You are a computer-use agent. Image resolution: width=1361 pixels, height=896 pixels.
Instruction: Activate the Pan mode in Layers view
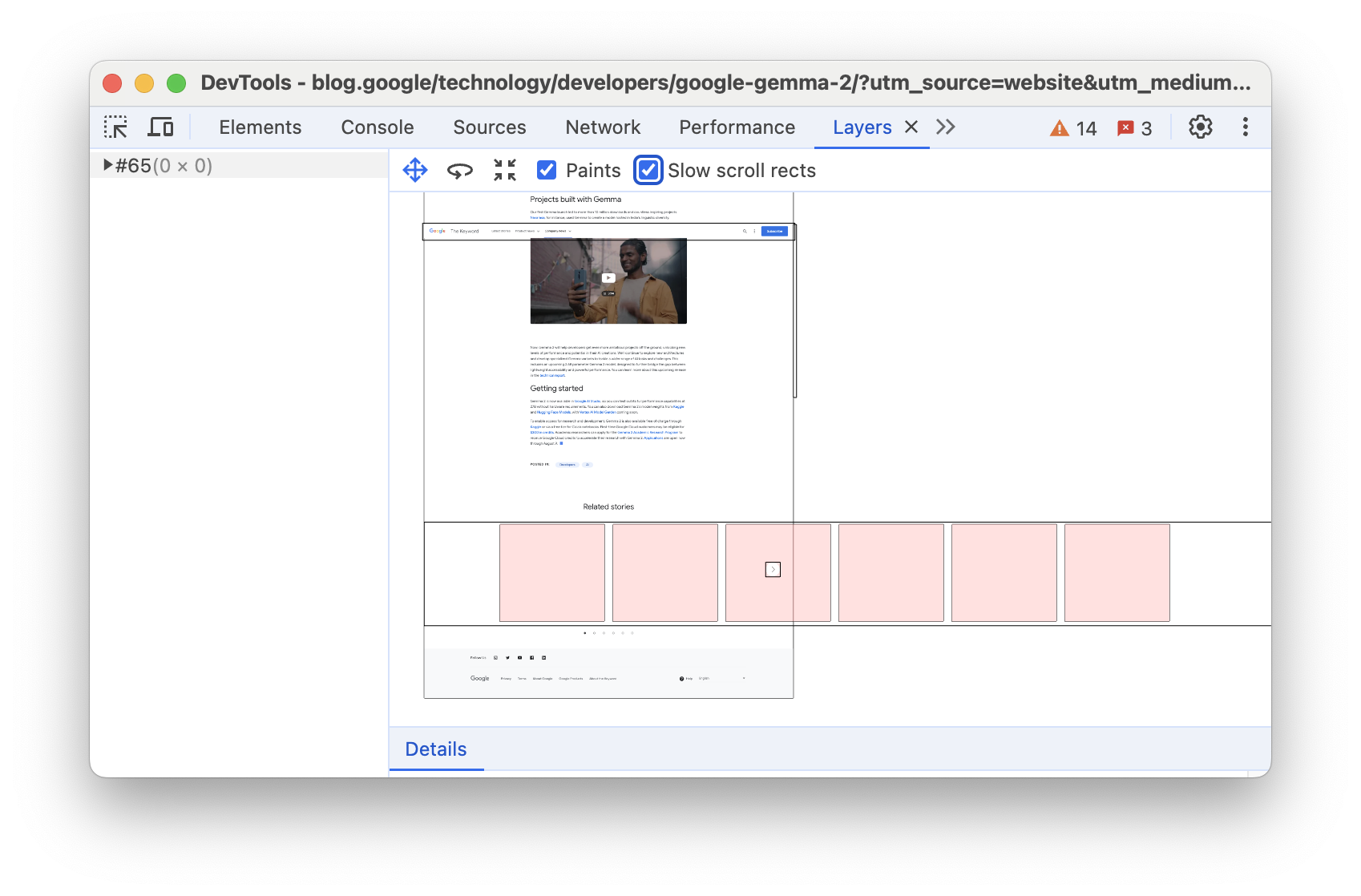[x=415, y=170]
